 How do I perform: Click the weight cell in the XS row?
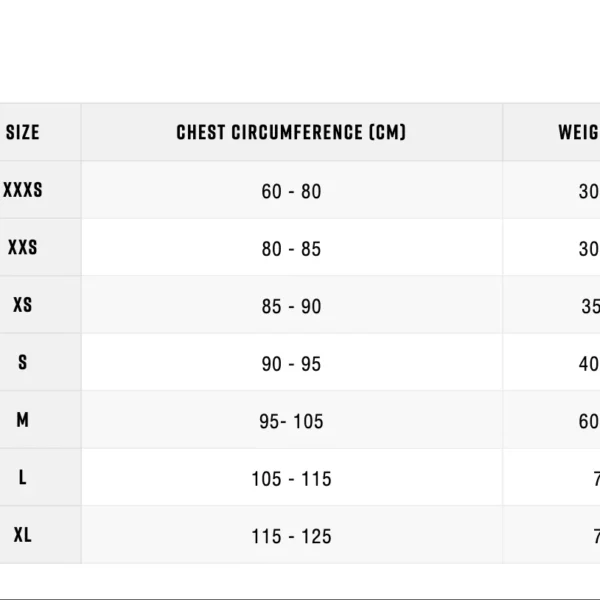(x=589, y=307)
